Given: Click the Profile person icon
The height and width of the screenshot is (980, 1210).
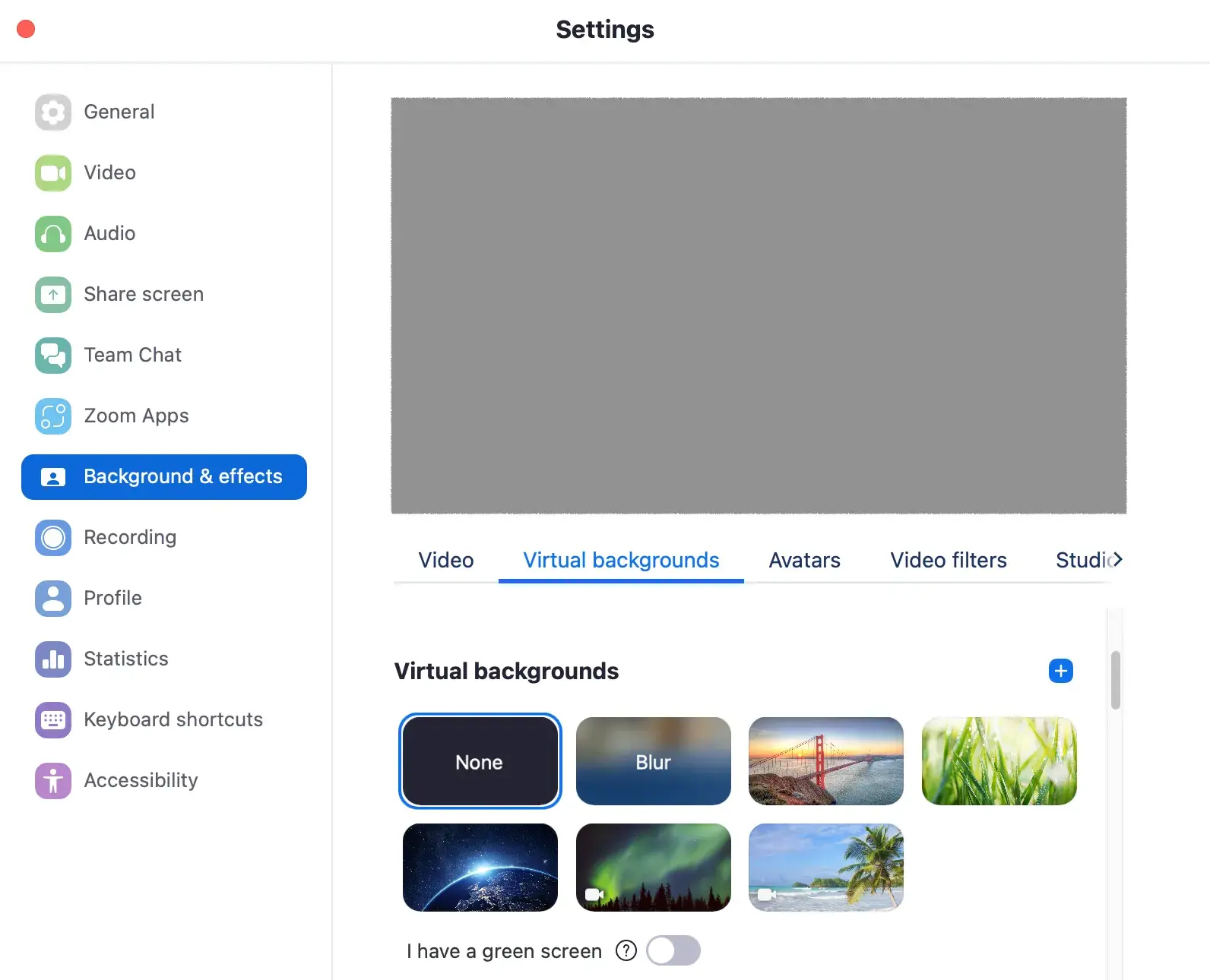Looking at the screenshot, I should [53, 599].
